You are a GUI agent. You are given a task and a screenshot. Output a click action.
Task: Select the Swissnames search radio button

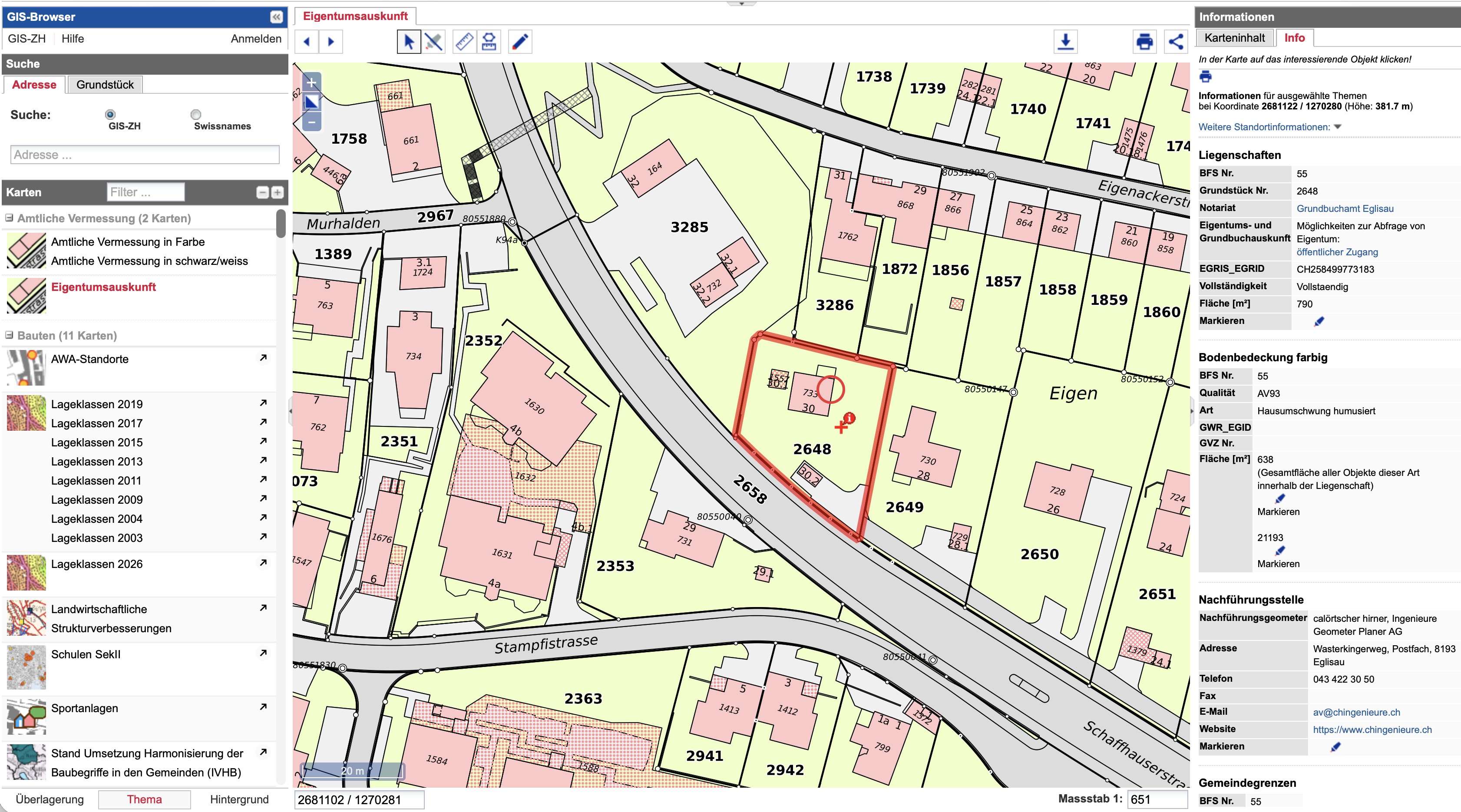click(196, 115)
